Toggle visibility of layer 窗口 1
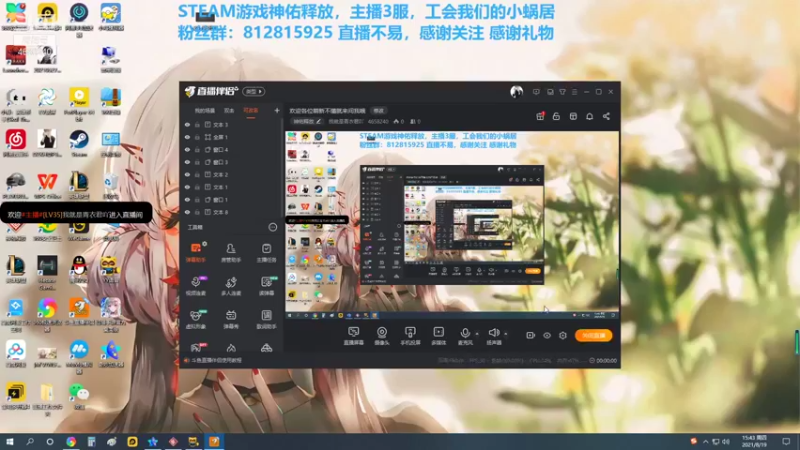800x450 pixels. [x=187, y=199]
